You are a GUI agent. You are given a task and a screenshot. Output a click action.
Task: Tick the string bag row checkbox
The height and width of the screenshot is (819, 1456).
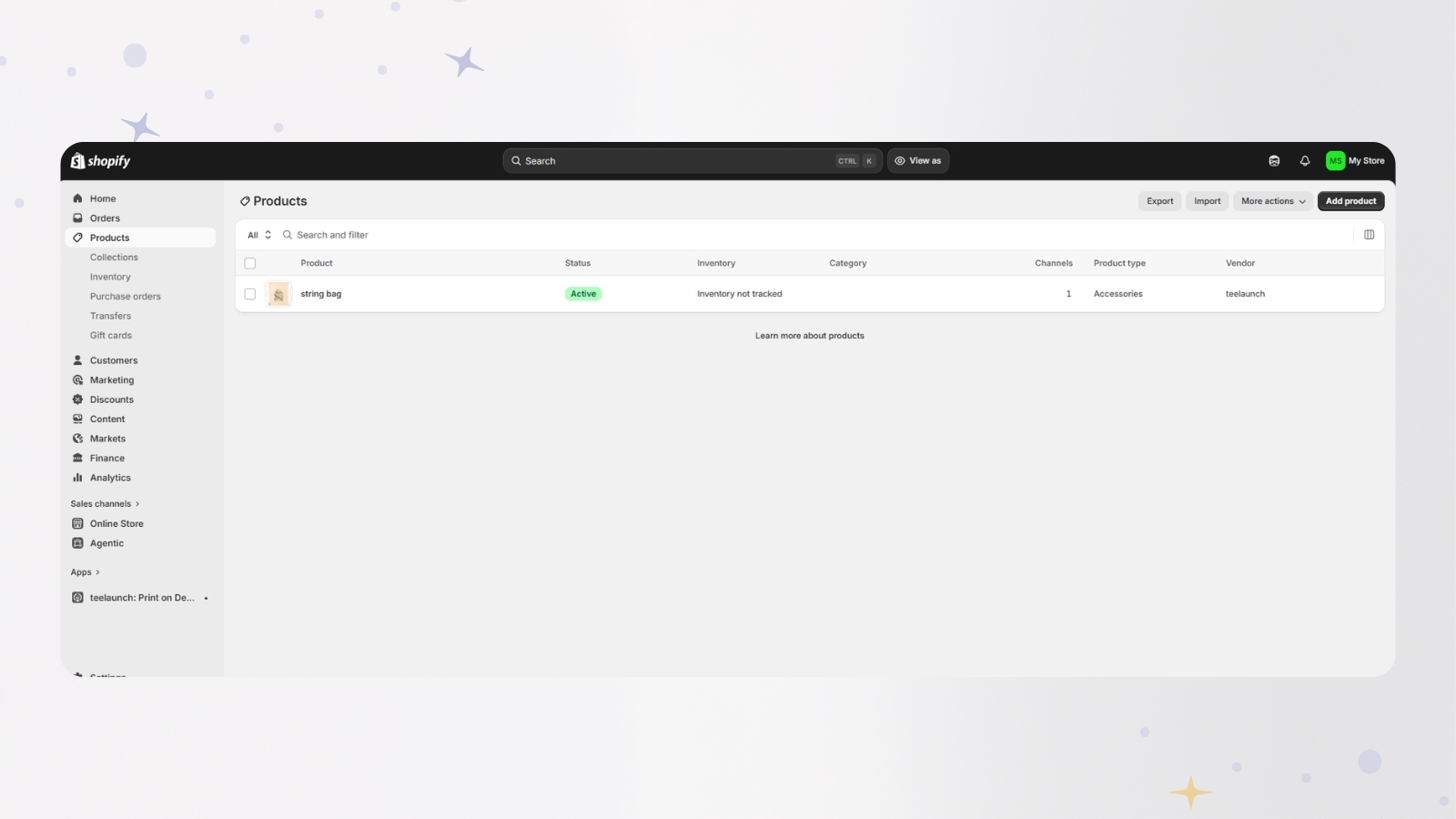pyautogui.click(x=250, y=294)
